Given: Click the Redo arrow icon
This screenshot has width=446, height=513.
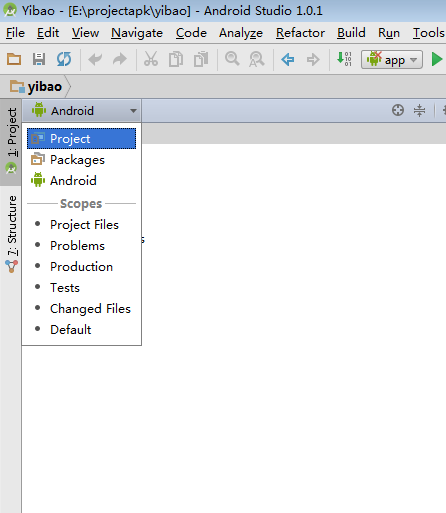Looking at the screenshot, I should click(120, 60).
